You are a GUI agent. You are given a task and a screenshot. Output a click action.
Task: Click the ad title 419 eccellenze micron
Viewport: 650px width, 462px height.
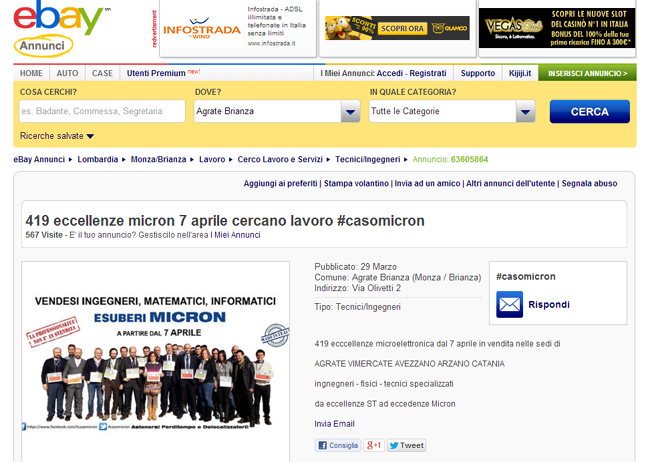(225, 221)
